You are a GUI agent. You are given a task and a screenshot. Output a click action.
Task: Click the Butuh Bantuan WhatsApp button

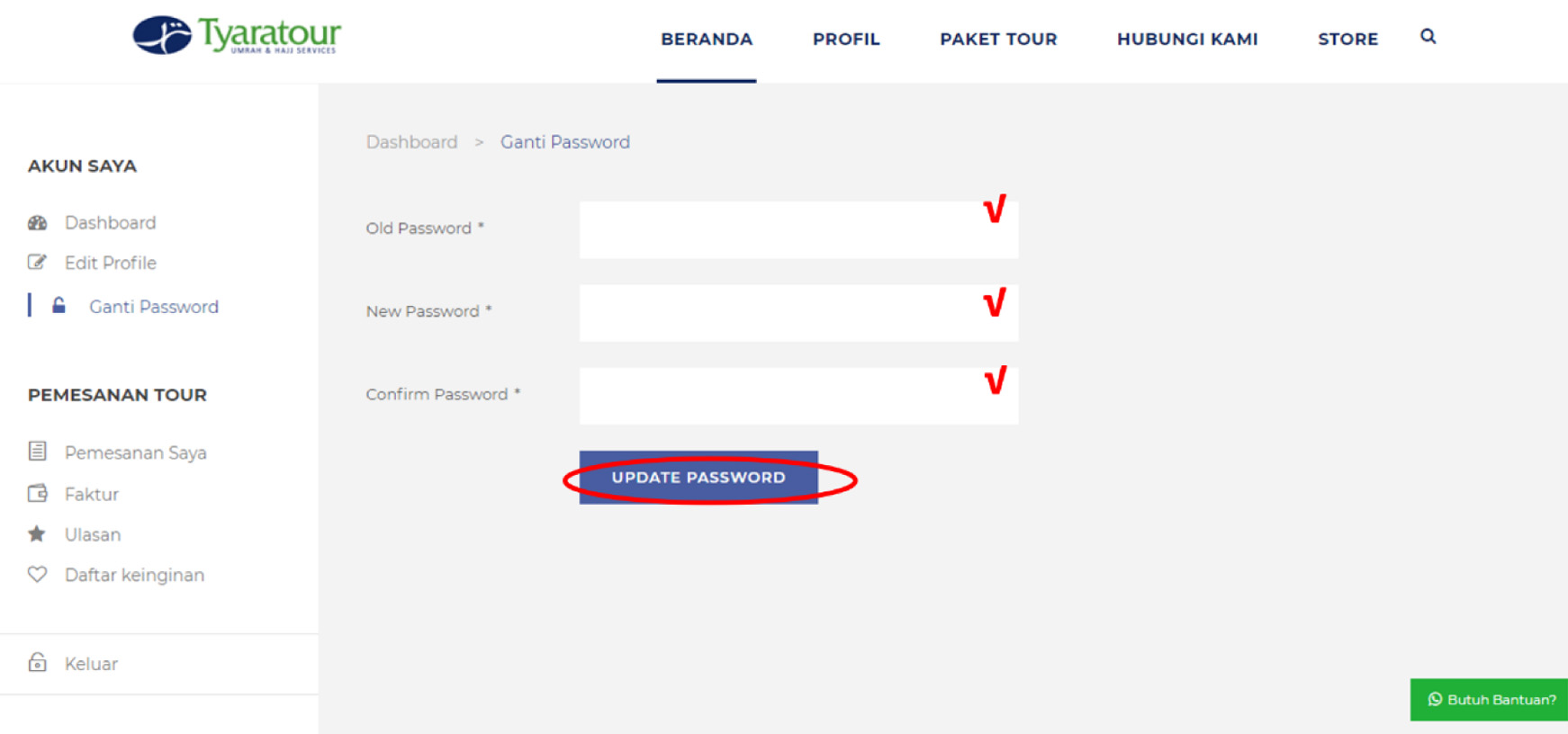coord(1490,700)
